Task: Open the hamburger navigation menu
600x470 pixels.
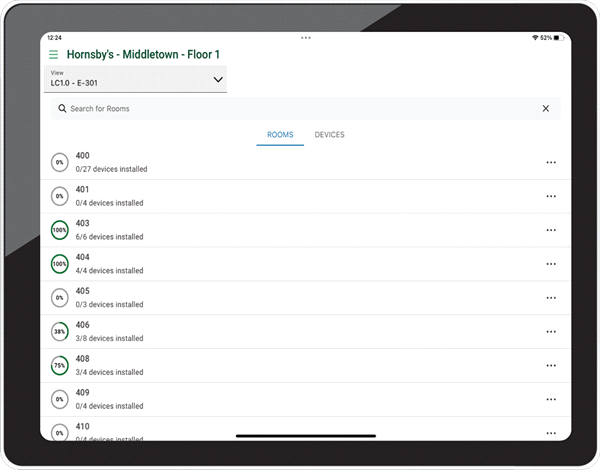Action: click(x=54, y=54)
